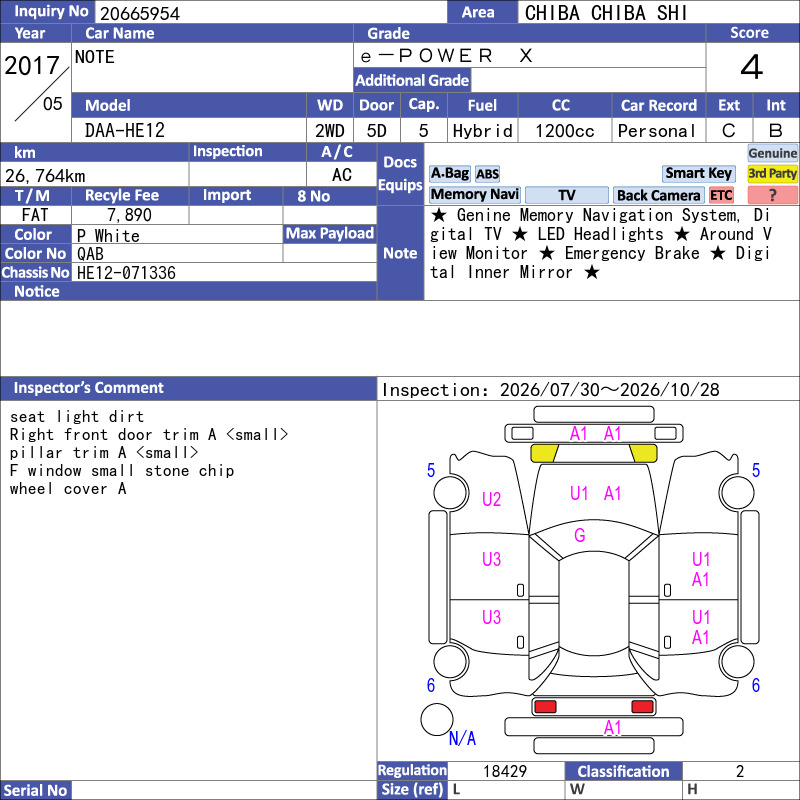Click the U3 mark on the left rear door
800x800 pixels.
click(491, 617)
